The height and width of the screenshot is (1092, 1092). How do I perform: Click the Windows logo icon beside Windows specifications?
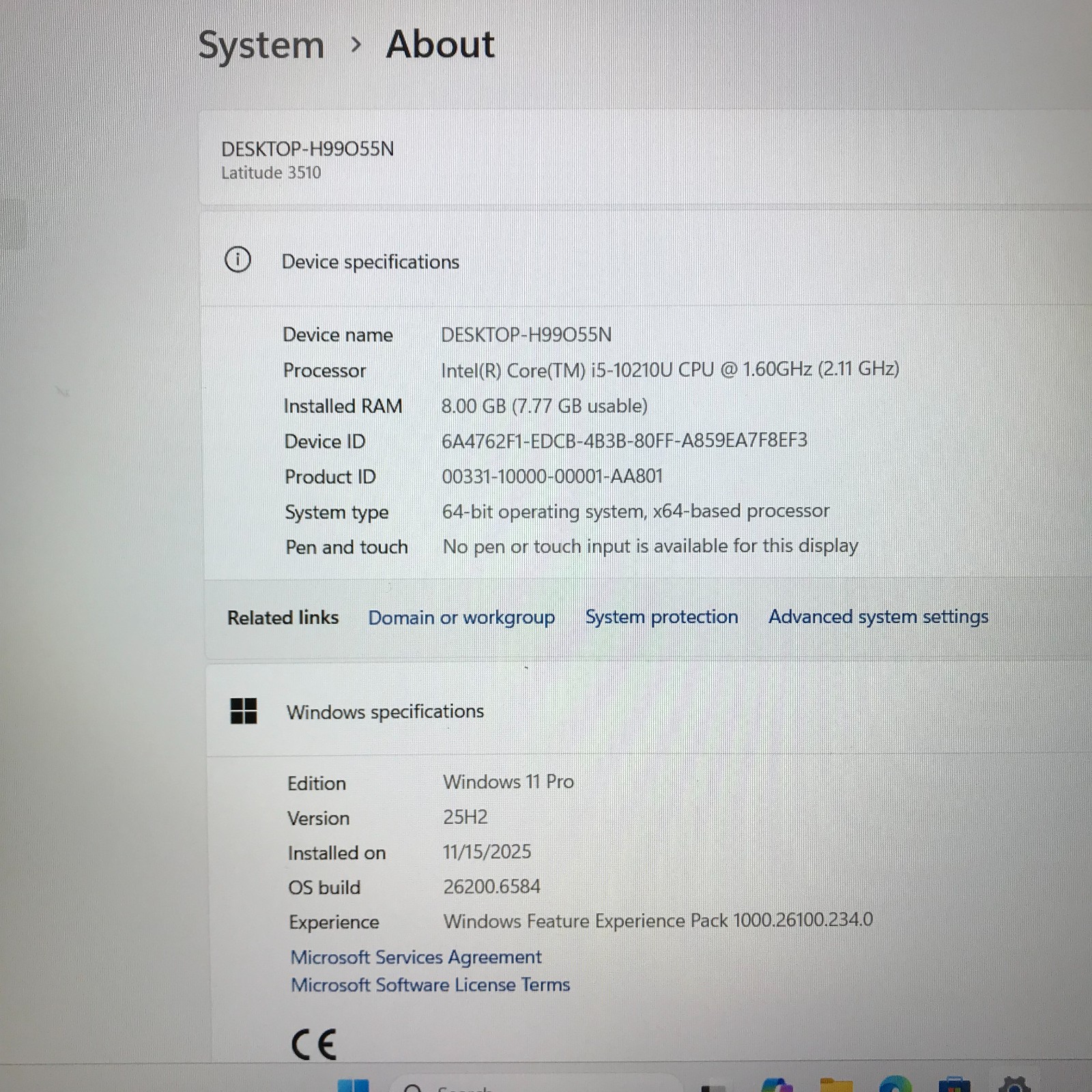(244, 710)
